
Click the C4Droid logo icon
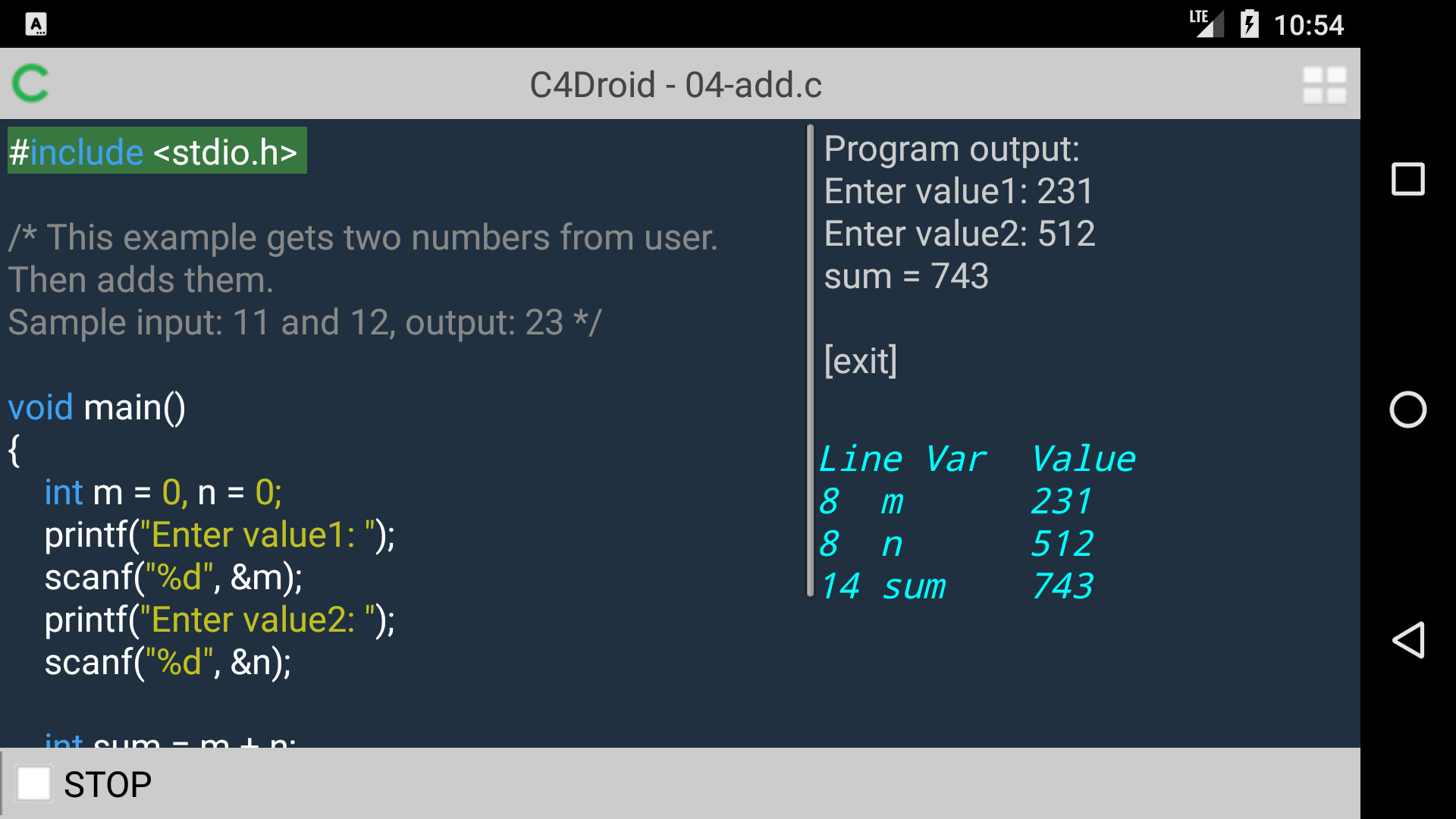pyautogui.click(x=30, y=84)
